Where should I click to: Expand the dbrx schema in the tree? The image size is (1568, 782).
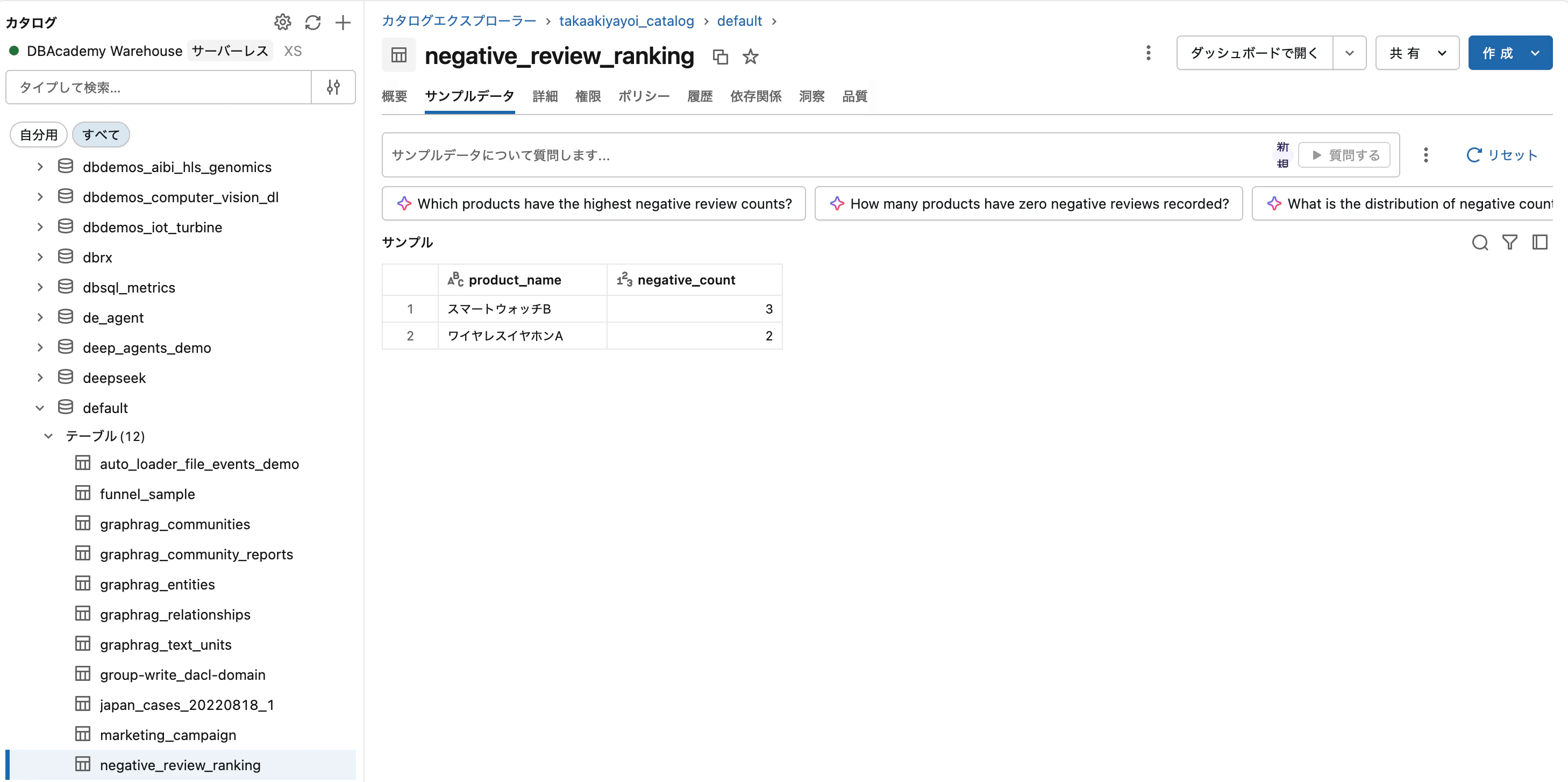(40, 257)
